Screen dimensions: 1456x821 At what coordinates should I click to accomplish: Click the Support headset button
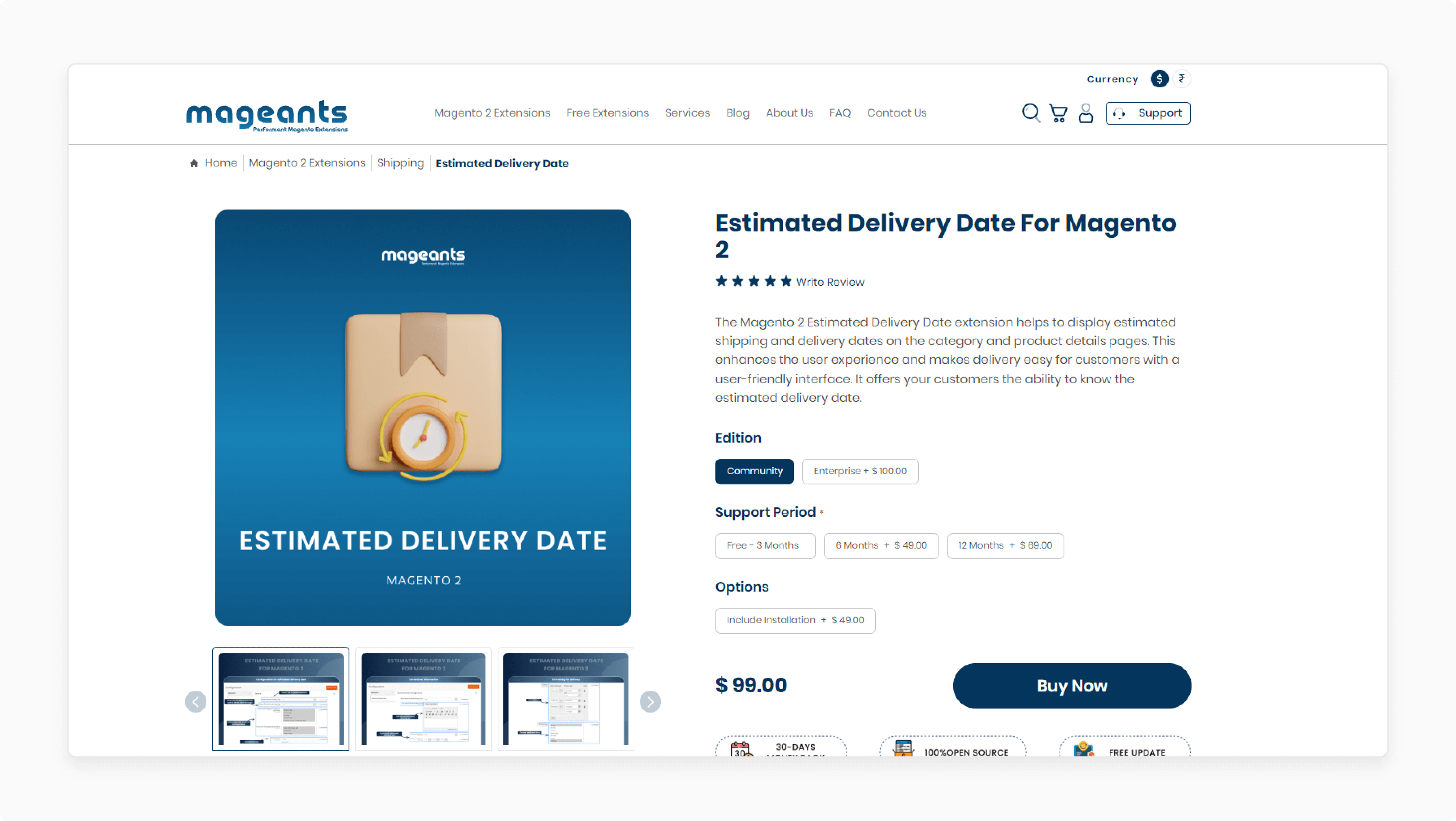(1147, 113)
